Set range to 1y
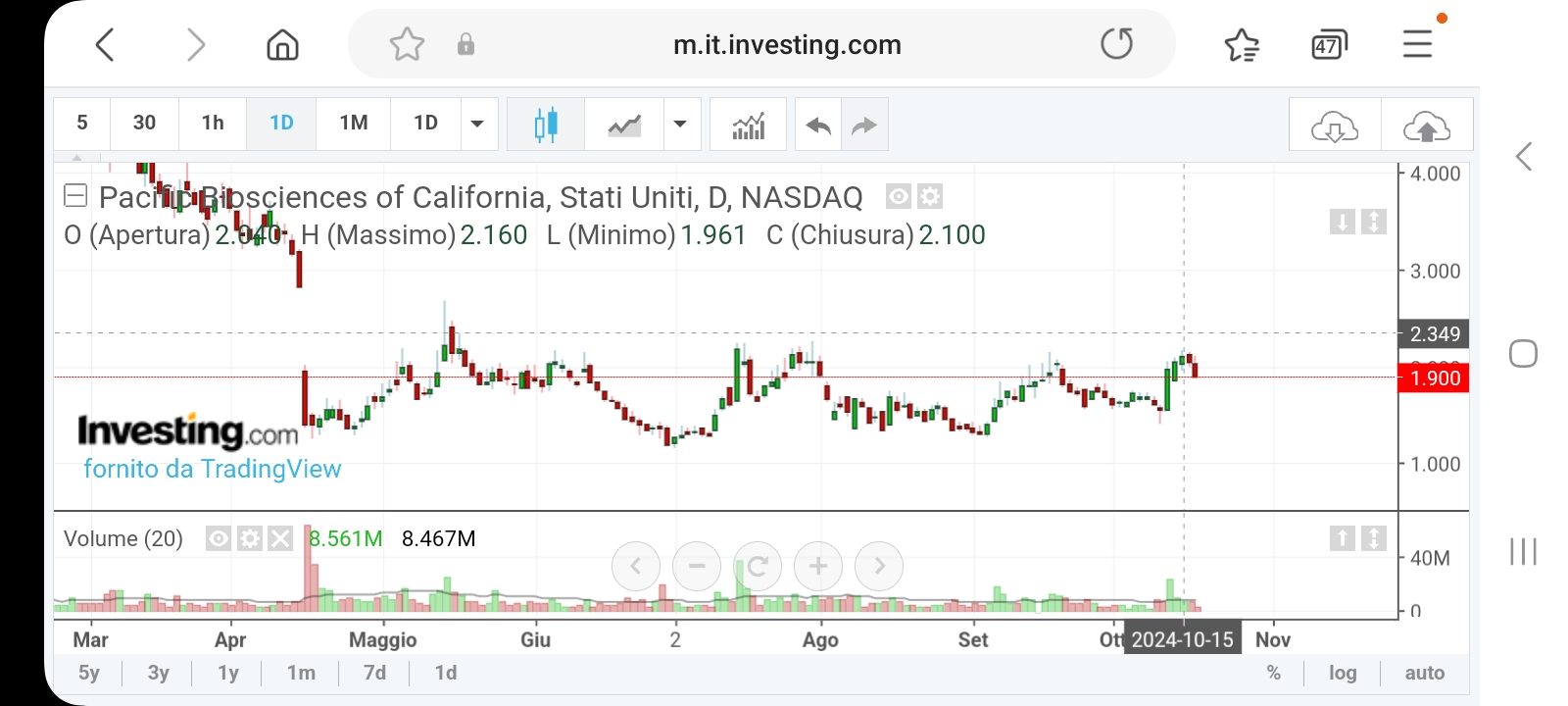The width and height of the screenshot is (1568, 706). pos(228,673)
